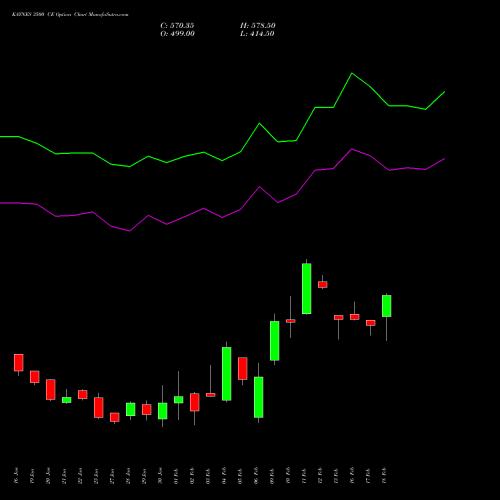Click the open value O: 499.00

(177, 34)
